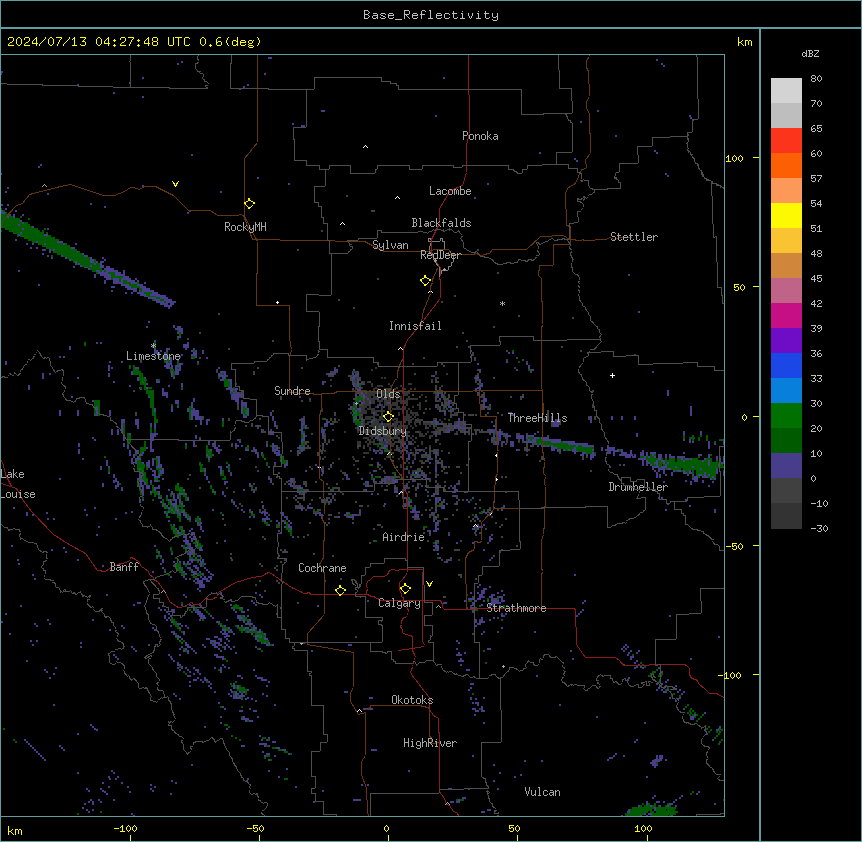Click the Limestone label

[x=153, y=356]
